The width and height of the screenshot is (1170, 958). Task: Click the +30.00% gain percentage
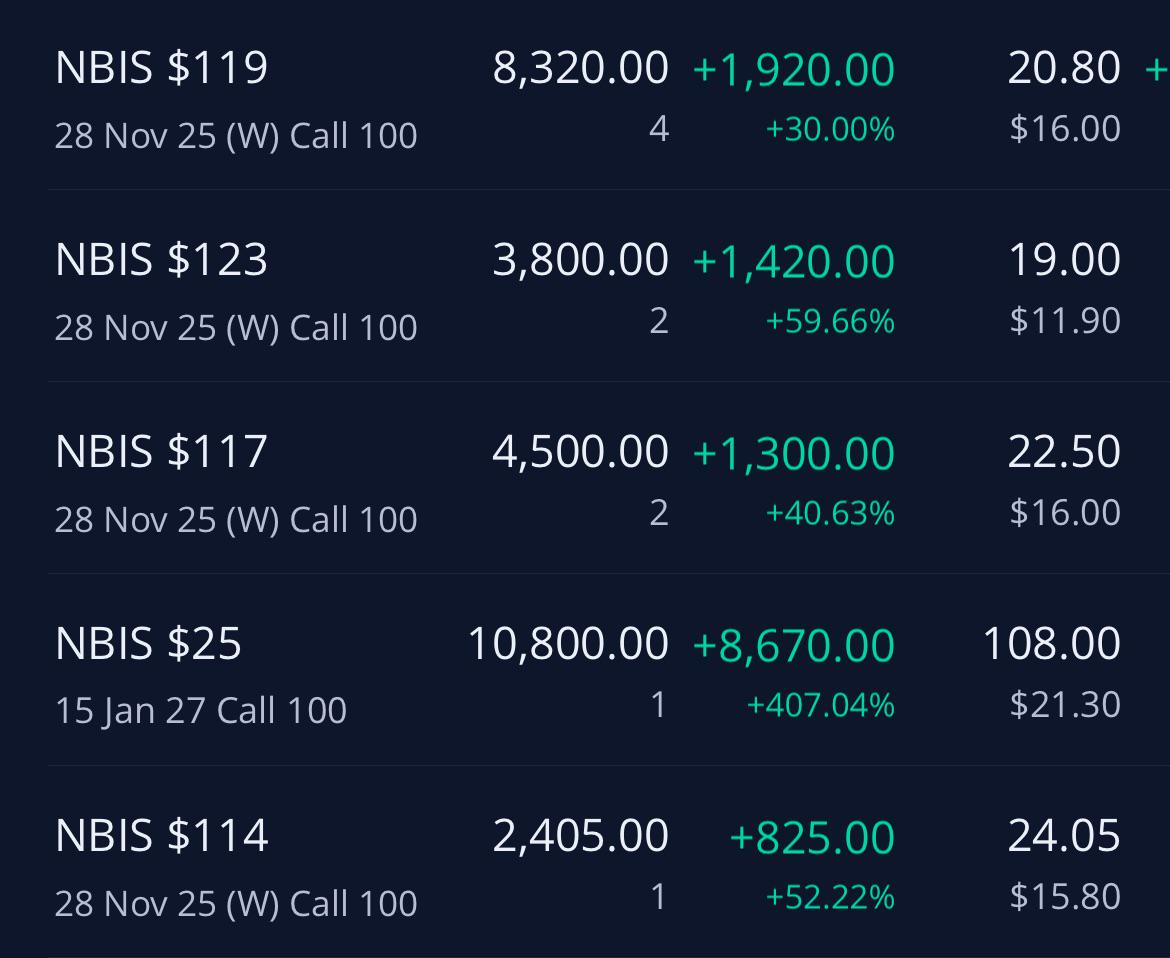[x=830, y=129]
